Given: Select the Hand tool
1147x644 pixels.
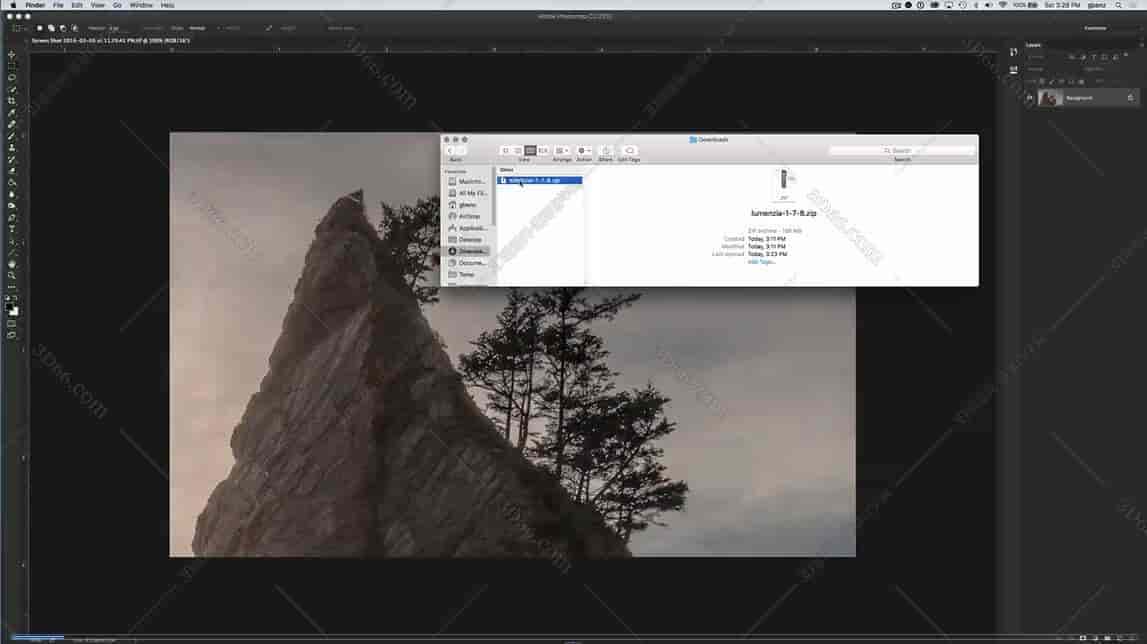Looking at the screenshot, I should pyautogui.click(x=12, y=264).
